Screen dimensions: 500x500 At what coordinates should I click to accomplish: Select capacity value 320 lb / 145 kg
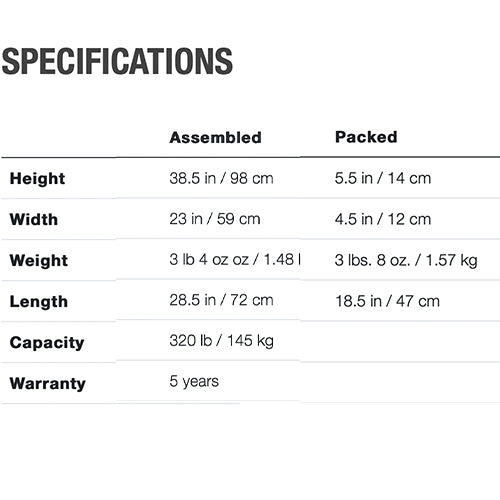222,341
